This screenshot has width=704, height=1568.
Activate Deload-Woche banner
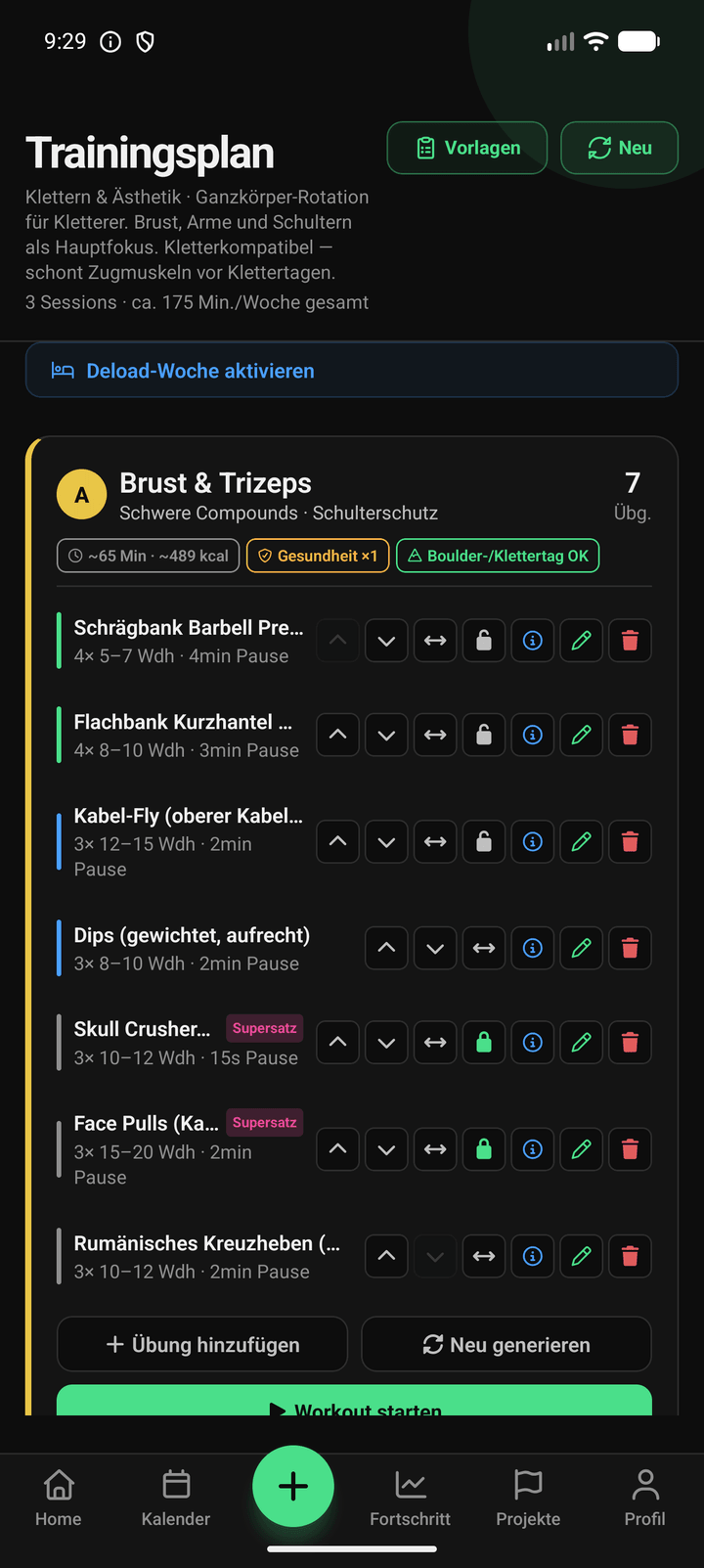click(x=352, y=370)
